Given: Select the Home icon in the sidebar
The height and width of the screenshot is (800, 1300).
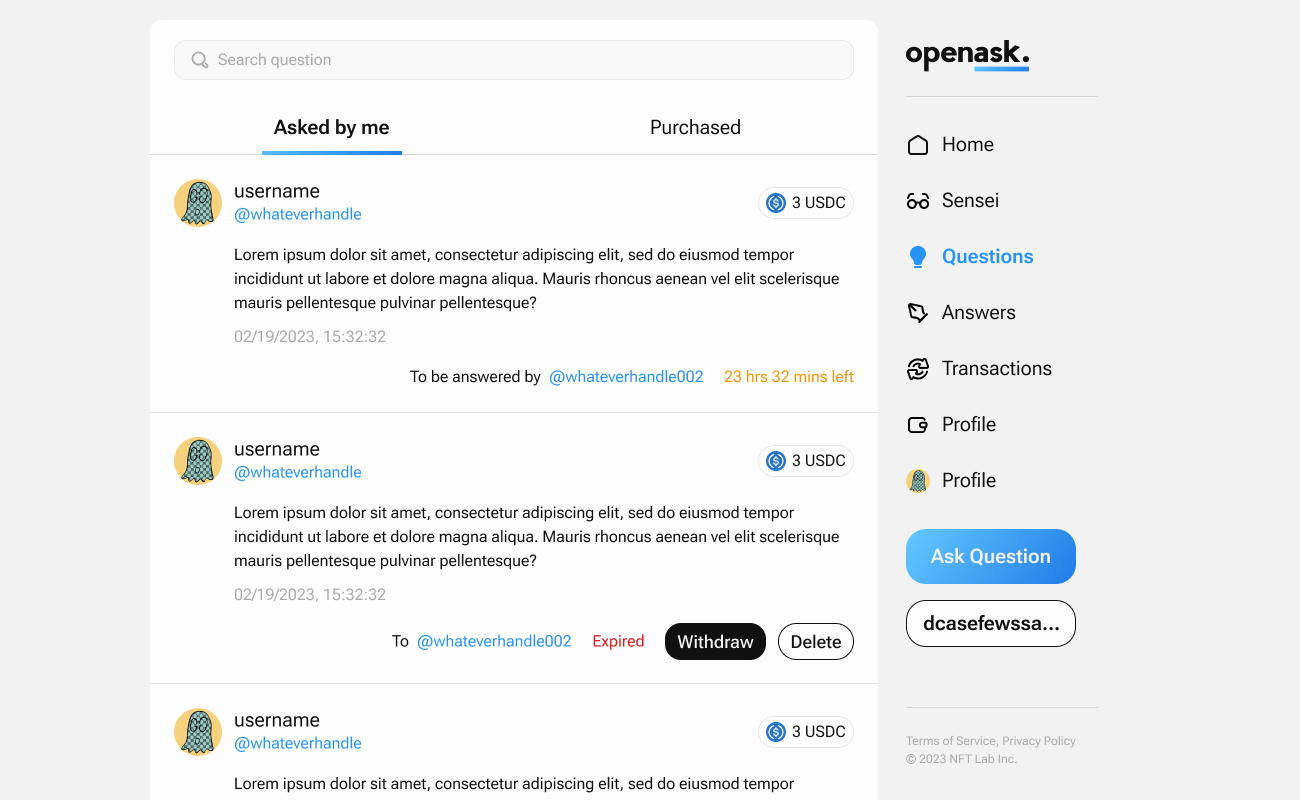Looking at the screenshot, I should 917,144.
